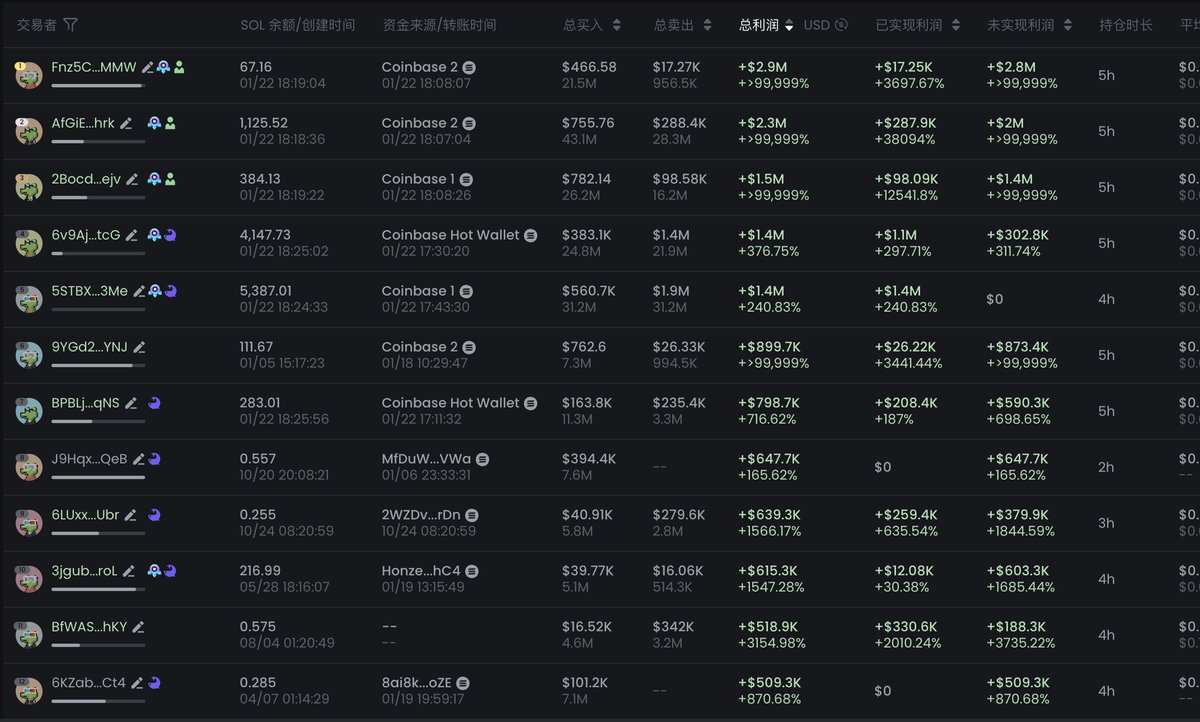Open avatar of rank 1 trader Fnz5C...MMW
1200x722 pixels.
pos(27,74)
